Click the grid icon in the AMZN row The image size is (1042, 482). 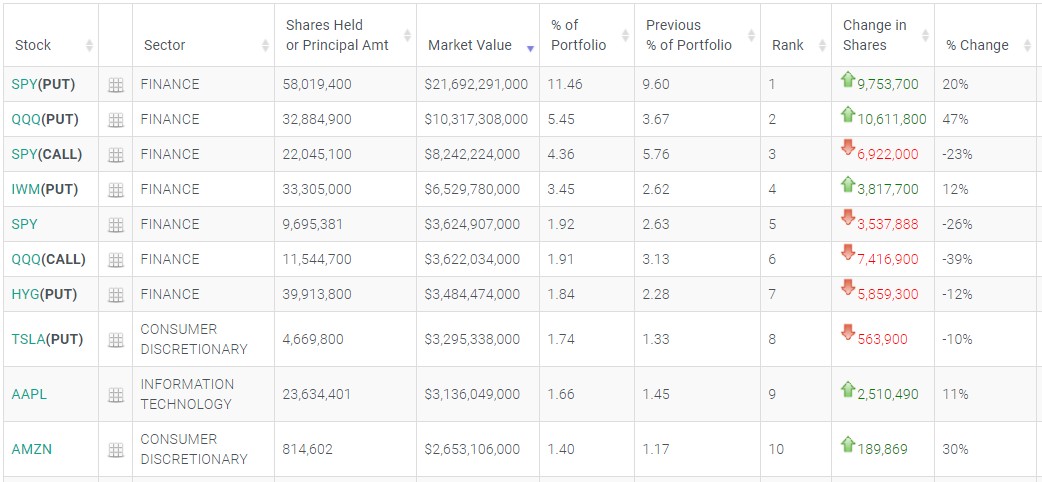(x=116, y=450)
